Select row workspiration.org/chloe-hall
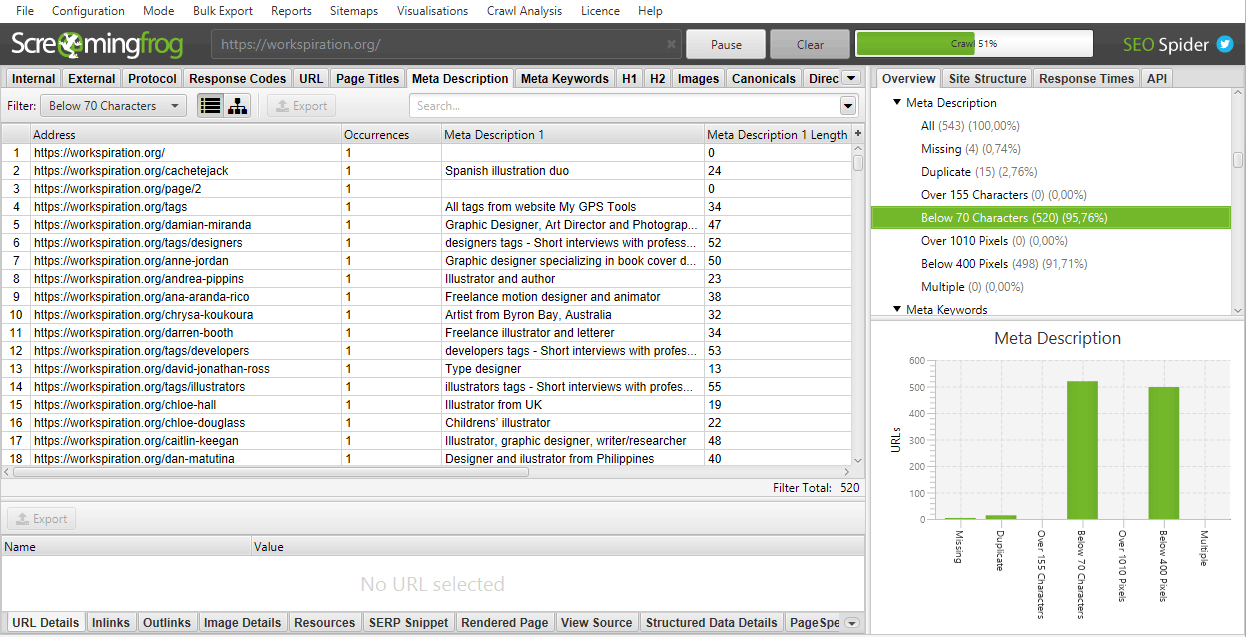The height and width of the screenshot is (637, 1246). [426, 405]
